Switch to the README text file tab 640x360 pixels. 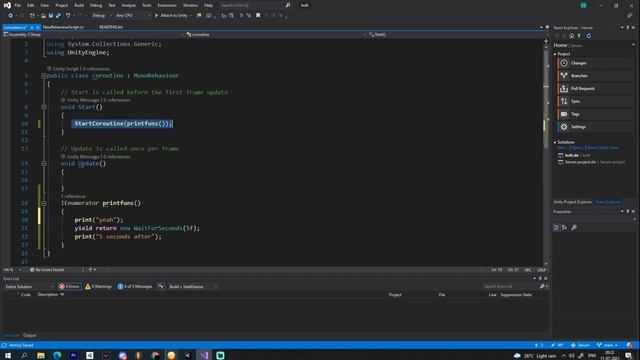pyautogui.click(x=111, y=27)
